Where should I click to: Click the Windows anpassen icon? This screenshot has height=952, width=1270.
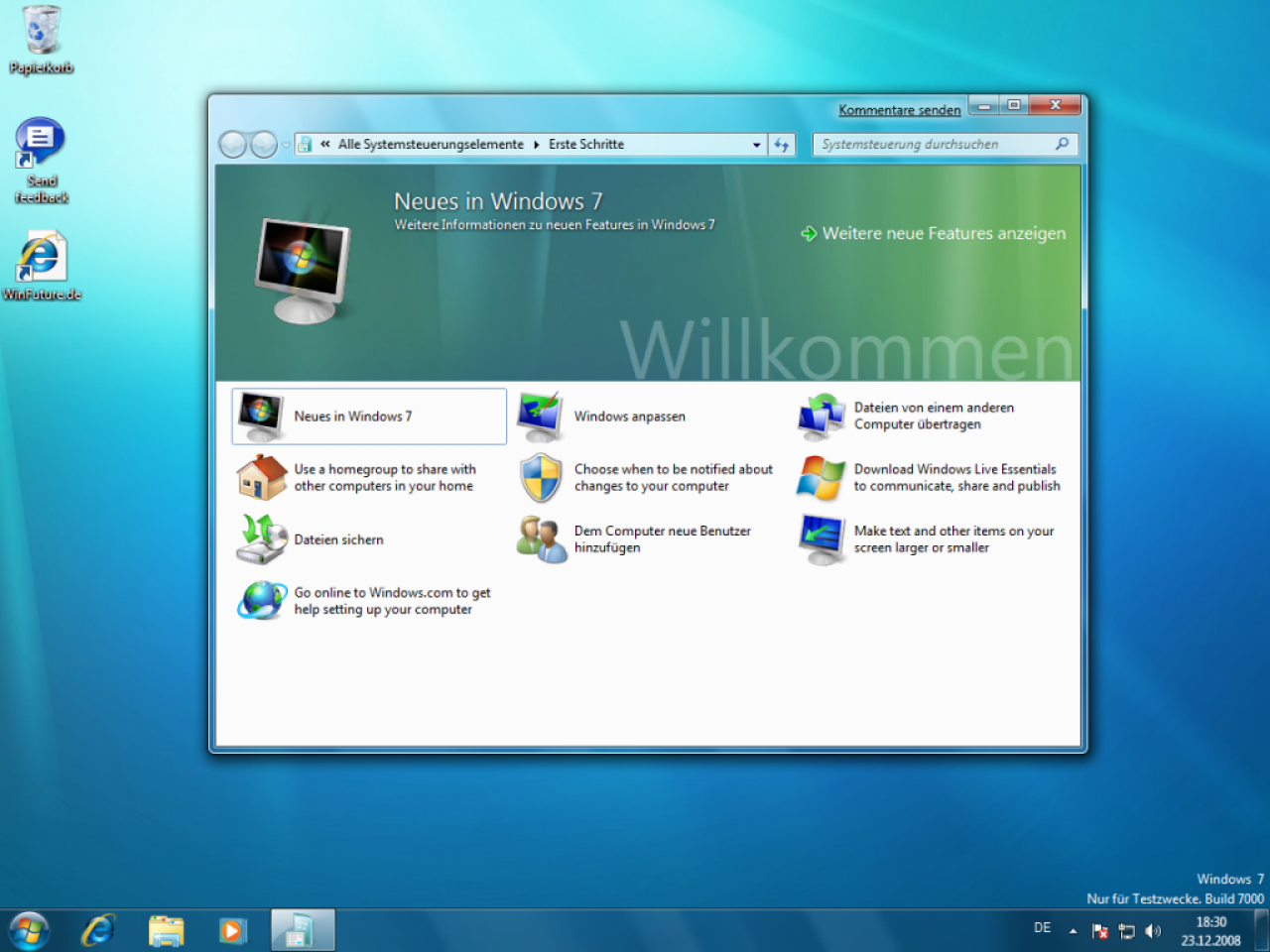pyautogui.click(x=542, y=416)
